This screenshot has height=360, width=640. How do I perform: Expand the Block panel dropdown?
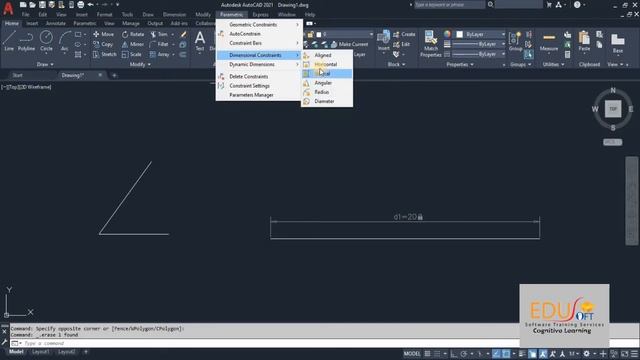click(x=396, y=64)
